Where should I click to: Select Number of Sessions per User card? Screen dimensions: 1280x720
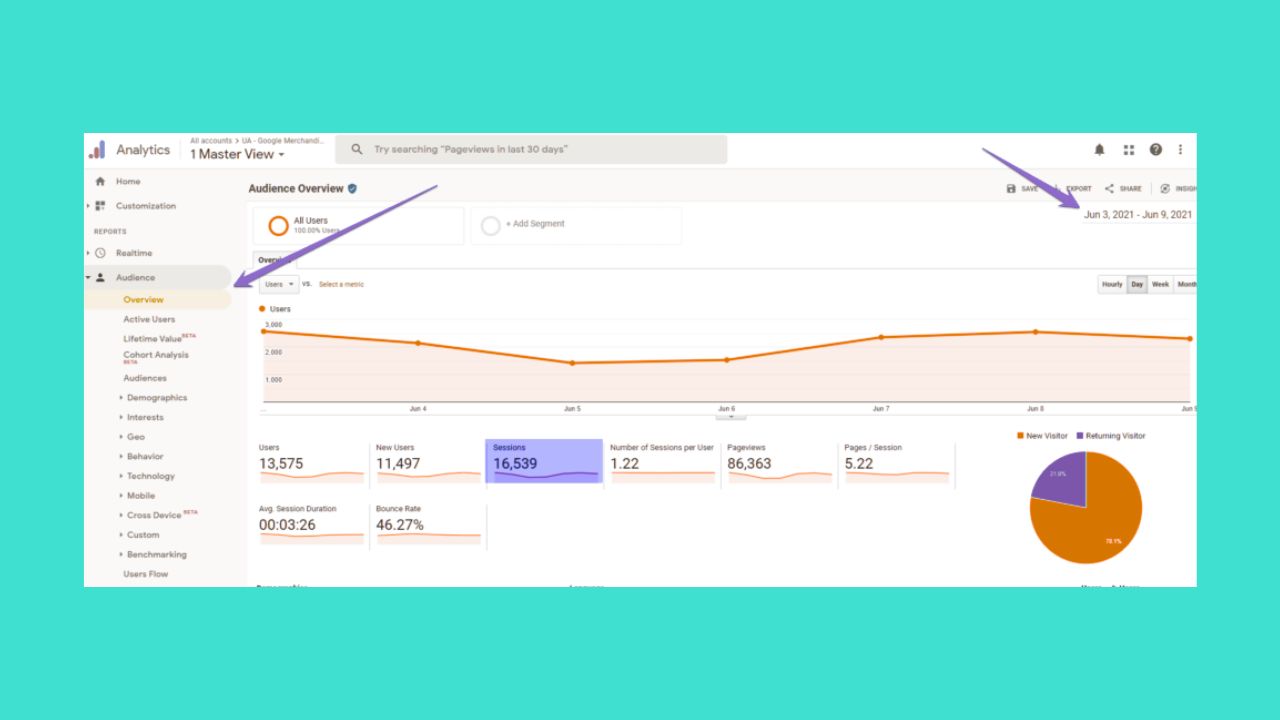point(662,463)
